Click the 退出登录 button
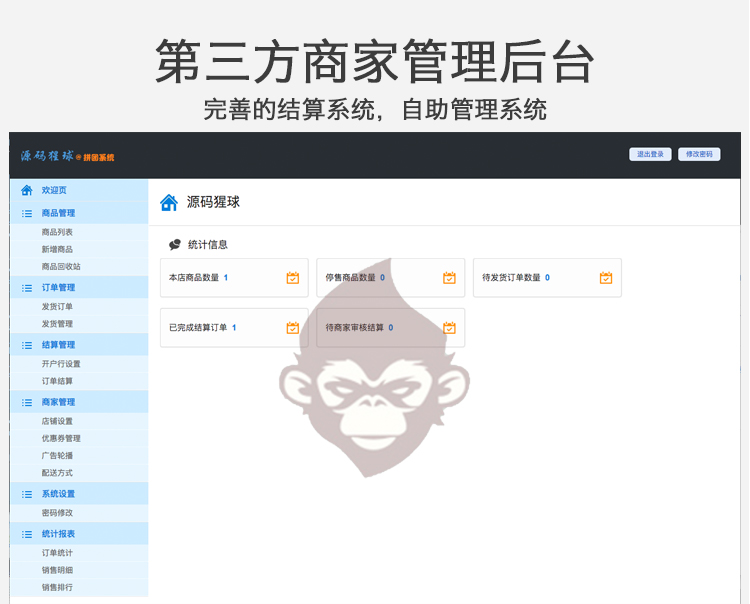Viewport: 750px width, 604px height. (x=650, y=154)
